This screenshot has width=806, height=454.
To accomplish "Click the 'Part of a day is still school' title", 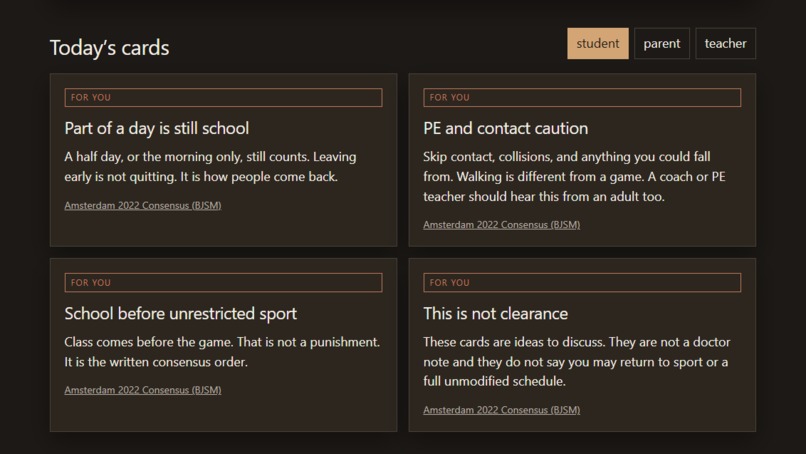I will pos(157,128).
